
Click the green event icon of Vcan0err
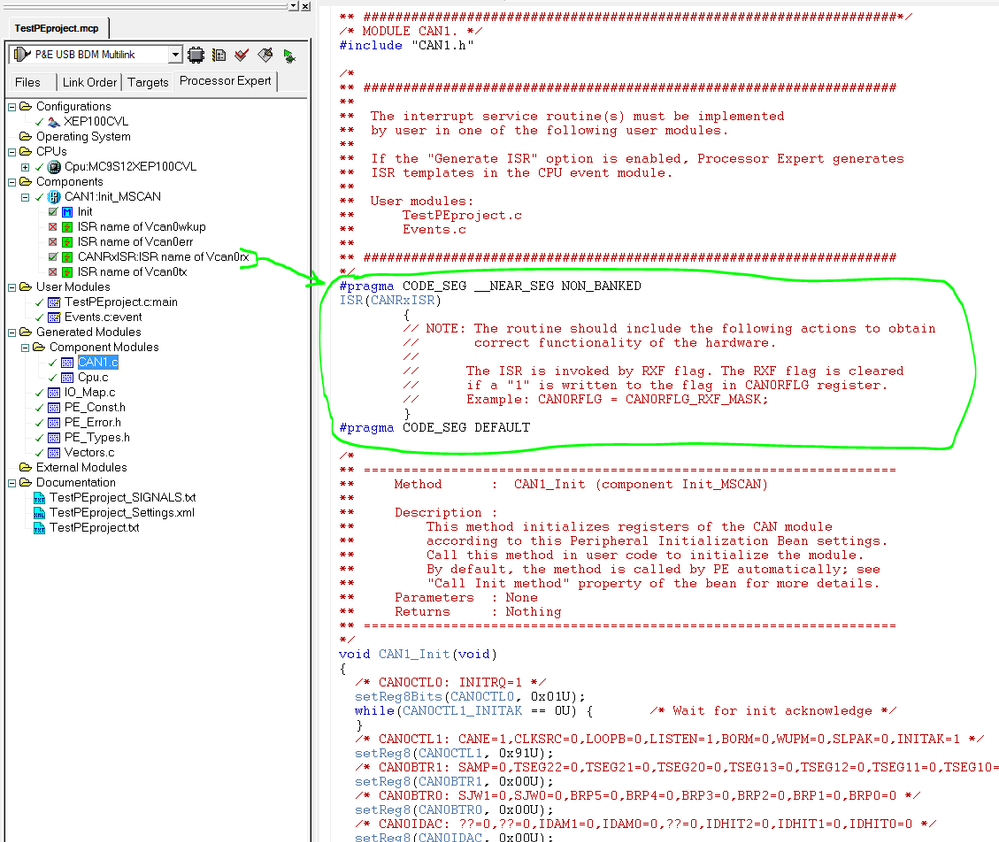click(x=67, y=242)
